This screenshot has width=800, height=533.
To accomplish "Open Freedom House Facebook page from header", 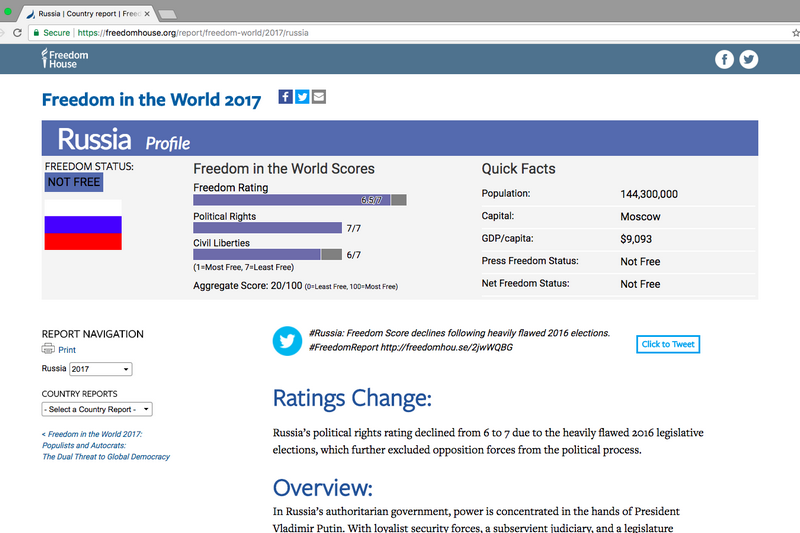I will (724, 59).
